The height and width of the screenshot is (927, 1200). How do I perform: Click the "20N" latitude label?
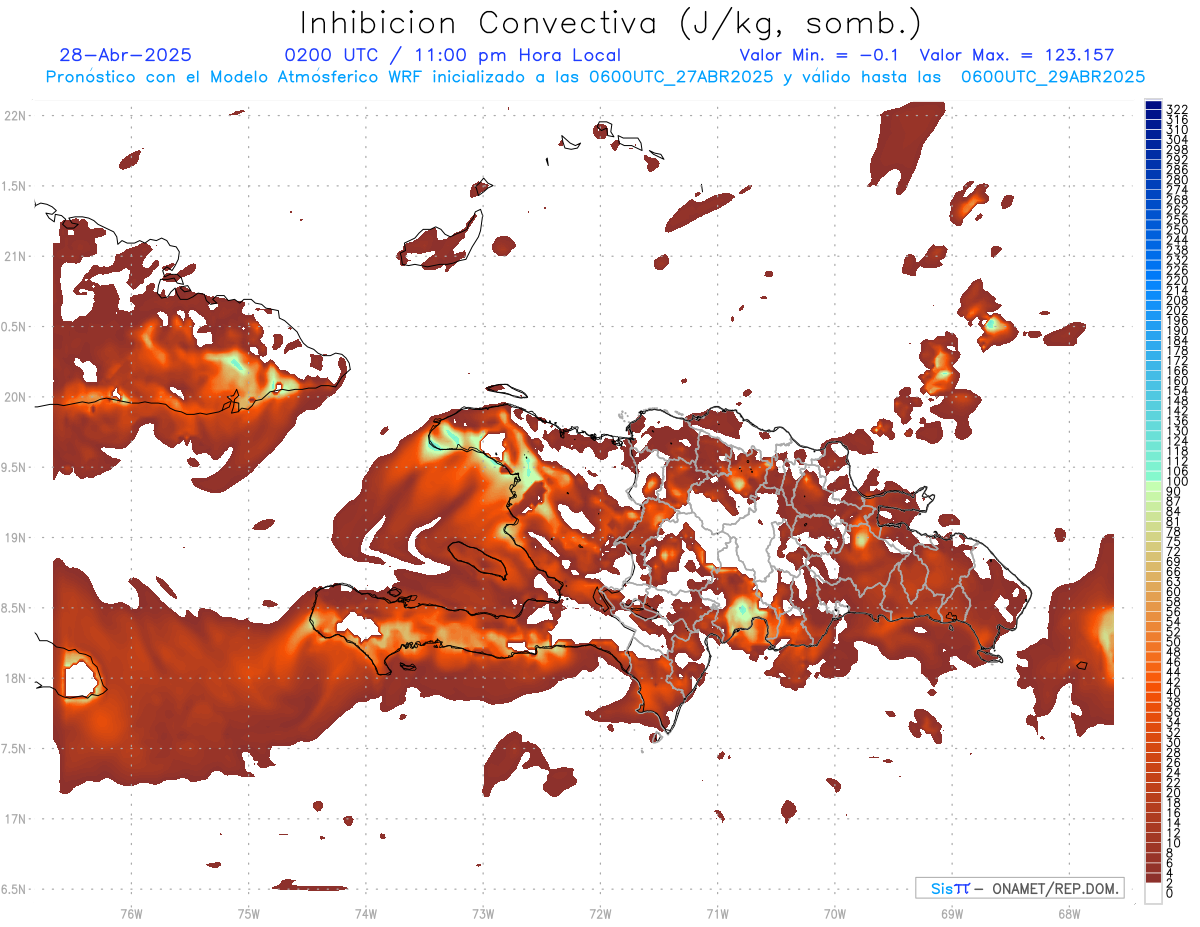click(x=15, y=397)
